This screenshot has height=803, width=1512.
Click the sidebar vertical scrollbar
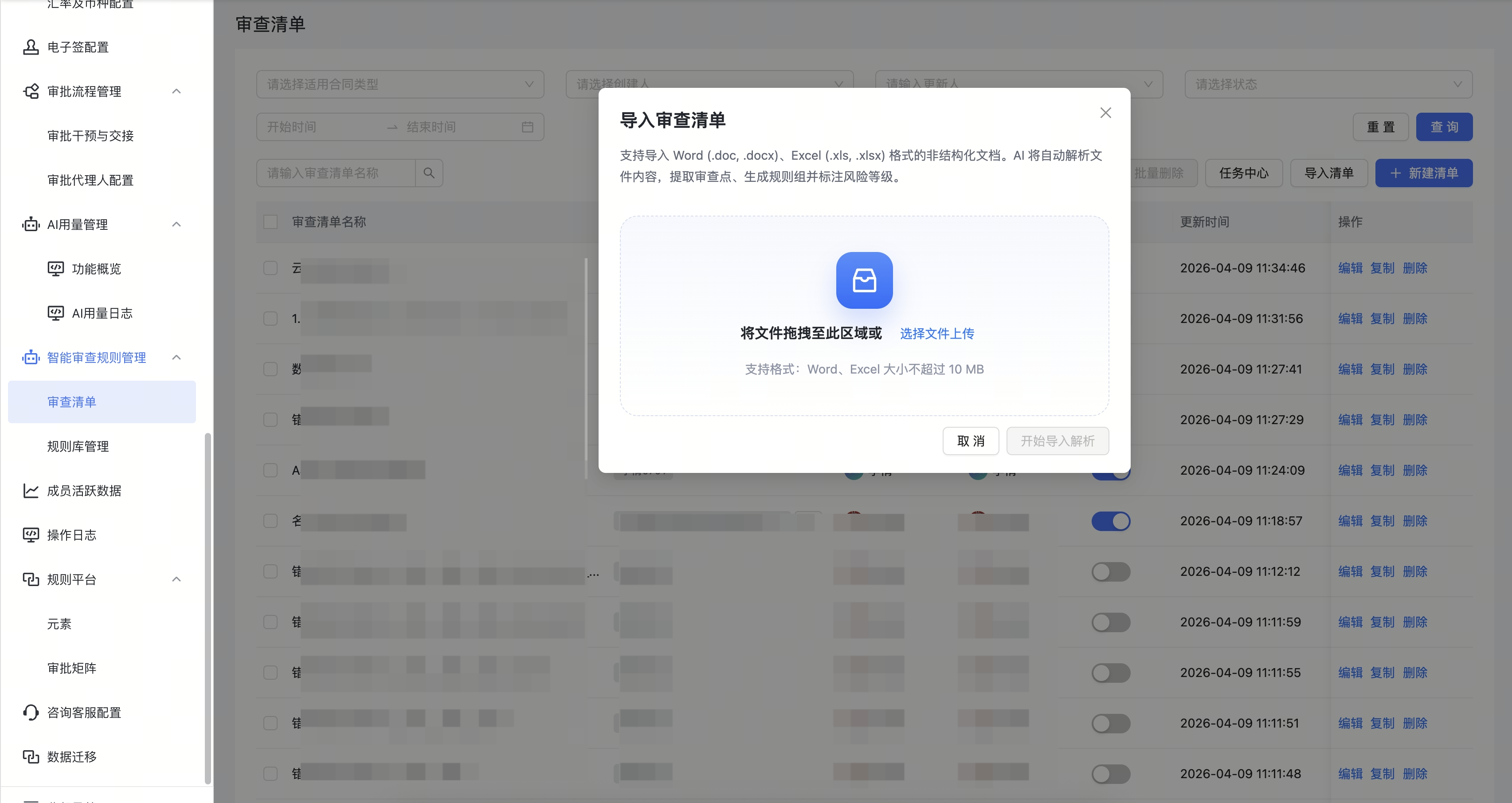(207, 608)
